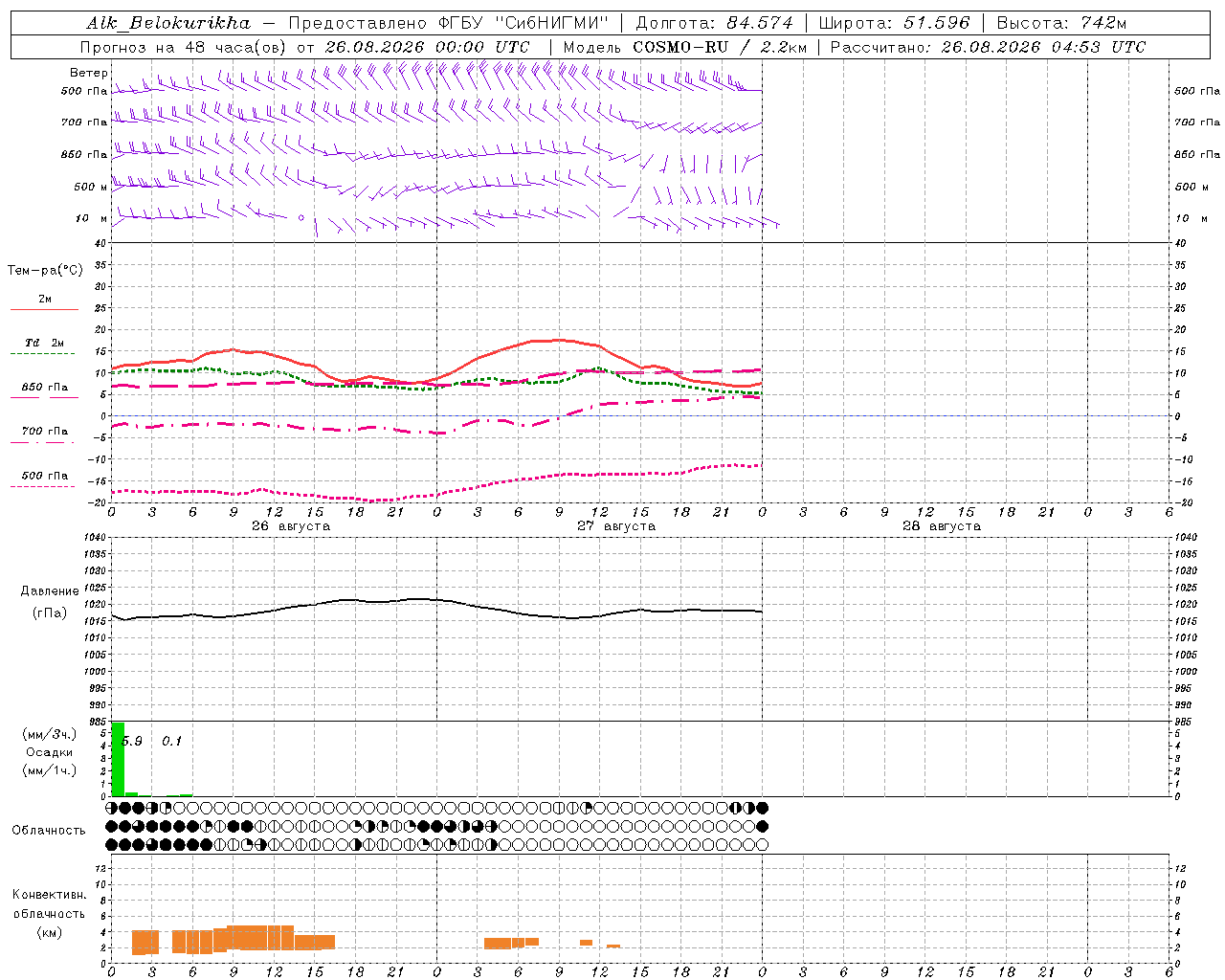Select the Давление pressure panel label

click(x=50, y=591)
